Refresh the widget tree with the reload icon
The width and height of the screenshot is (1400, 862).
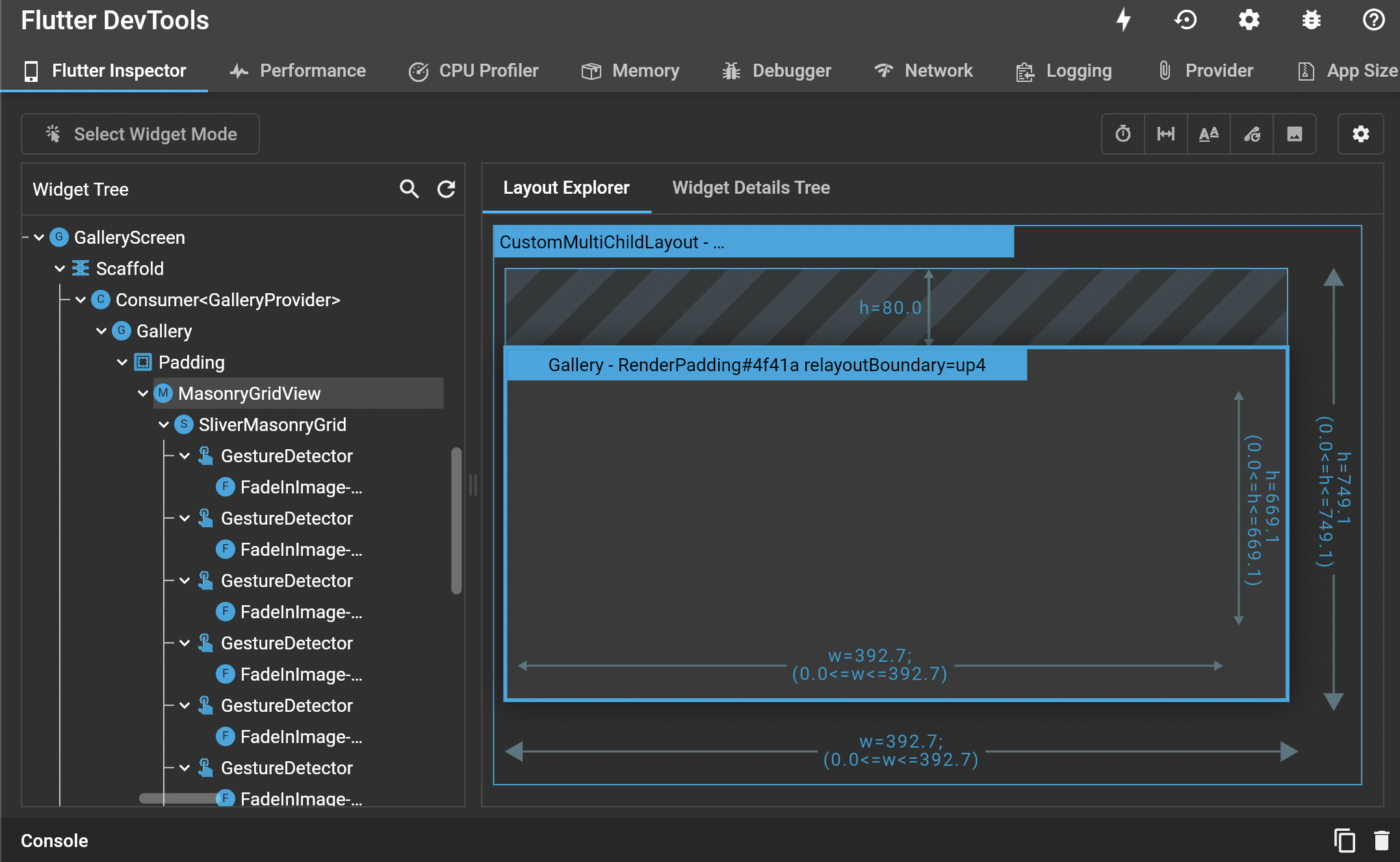point(446,189)
